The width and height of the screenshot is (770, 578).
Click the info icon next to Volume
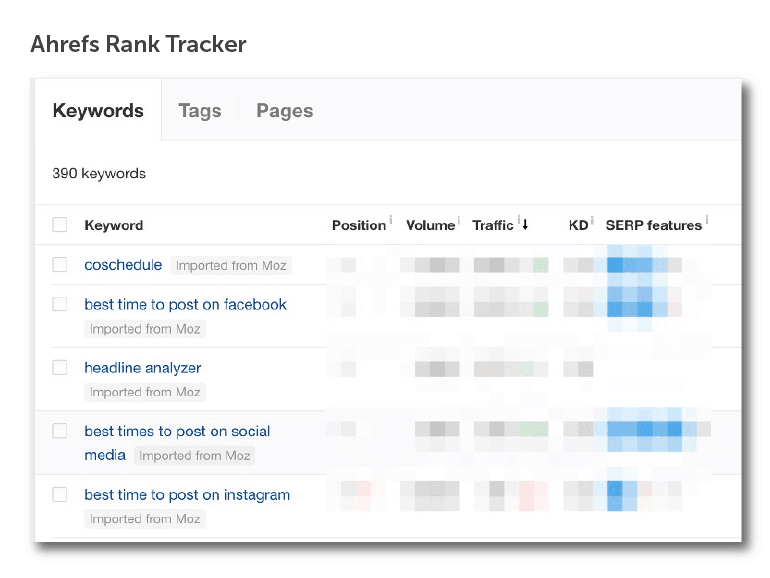(x=459, y=220)
